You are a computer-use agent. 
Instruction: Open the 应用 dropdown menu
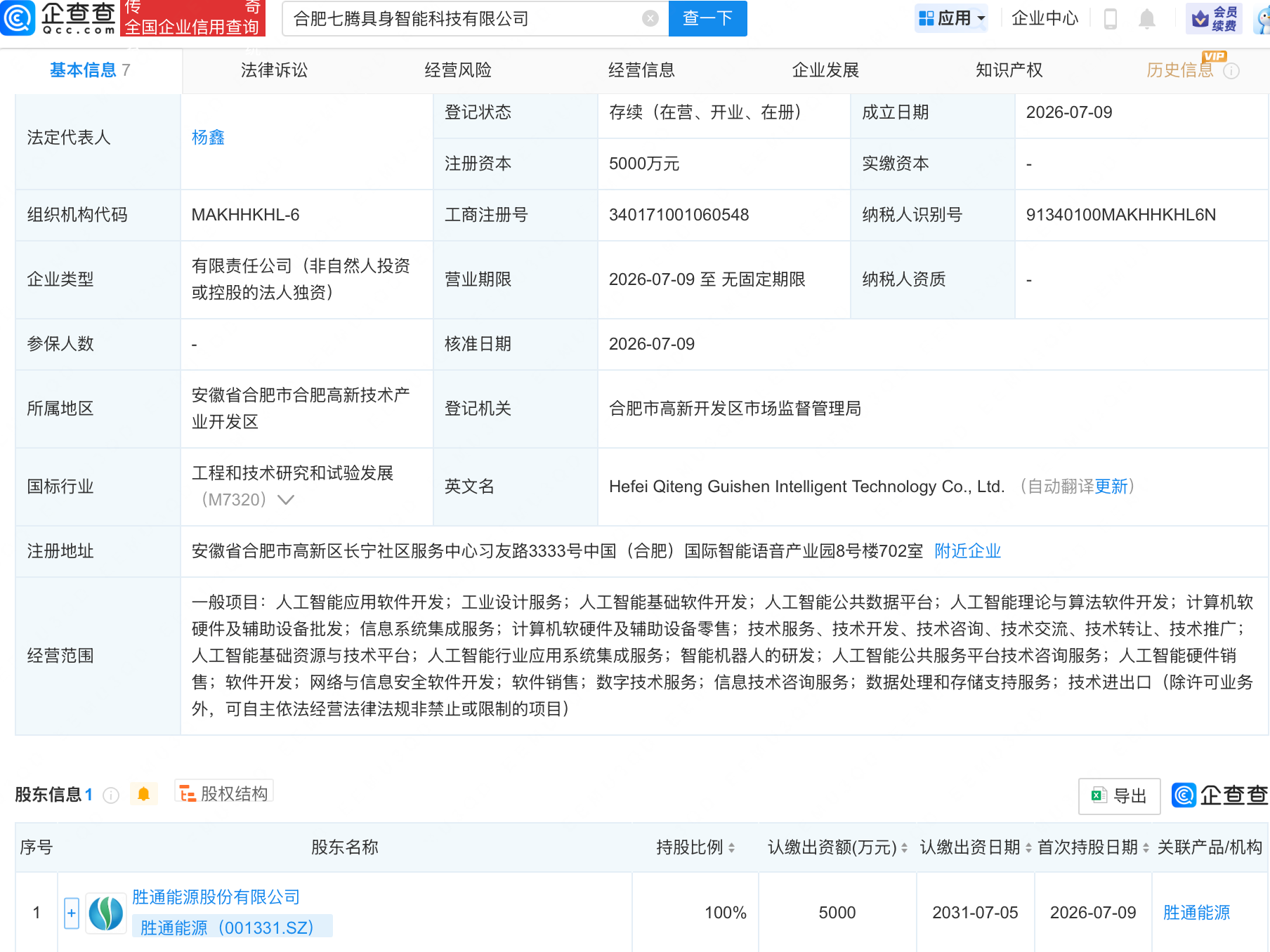point(952,18)
